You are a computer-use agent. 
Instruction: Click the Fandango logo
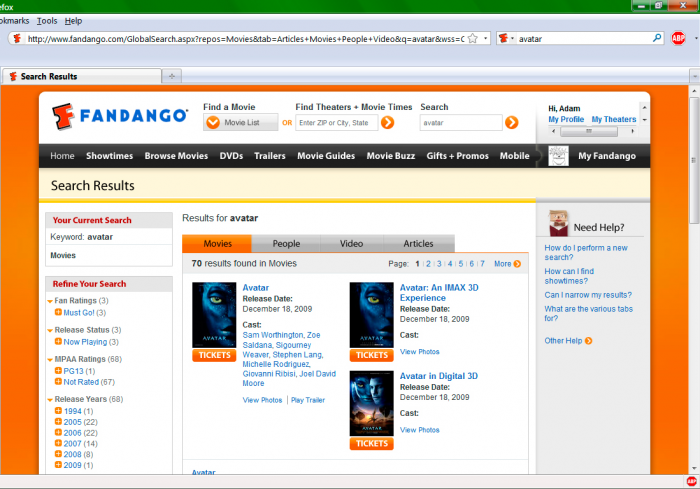tap(120, 116)
